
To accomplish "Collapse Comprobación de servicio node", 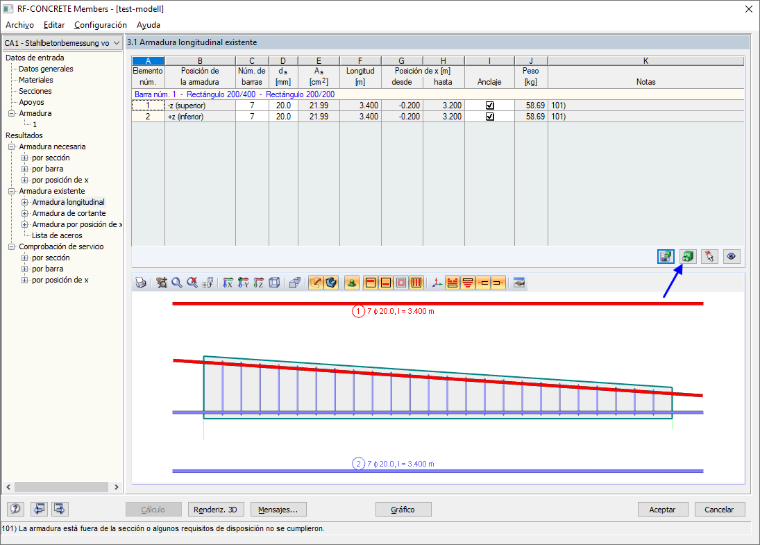I will 11,246.
